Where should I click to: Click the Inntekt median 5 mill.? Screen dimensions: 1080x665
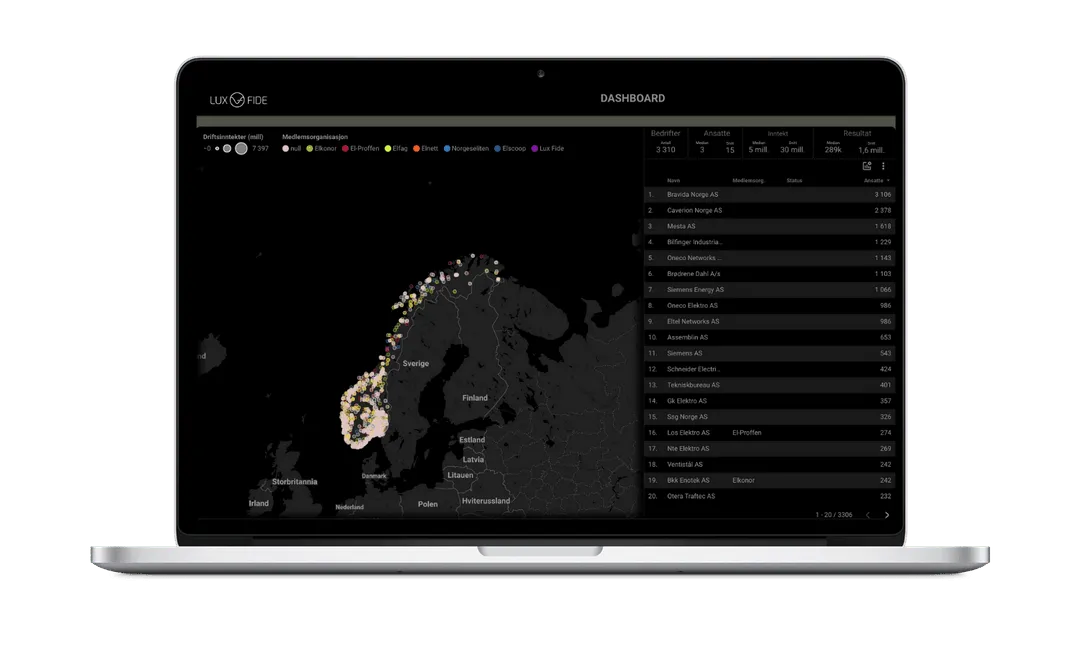click(758, 150)
